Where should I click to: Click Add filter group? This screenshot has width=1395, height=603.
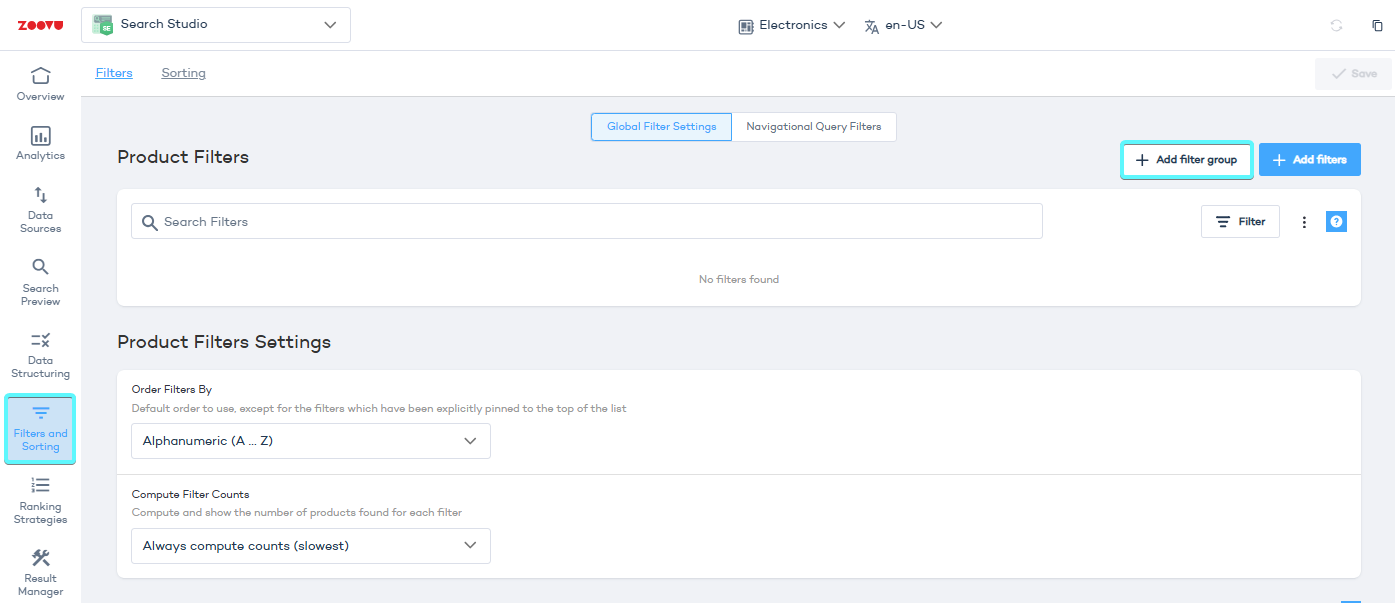click(1186, 159)
